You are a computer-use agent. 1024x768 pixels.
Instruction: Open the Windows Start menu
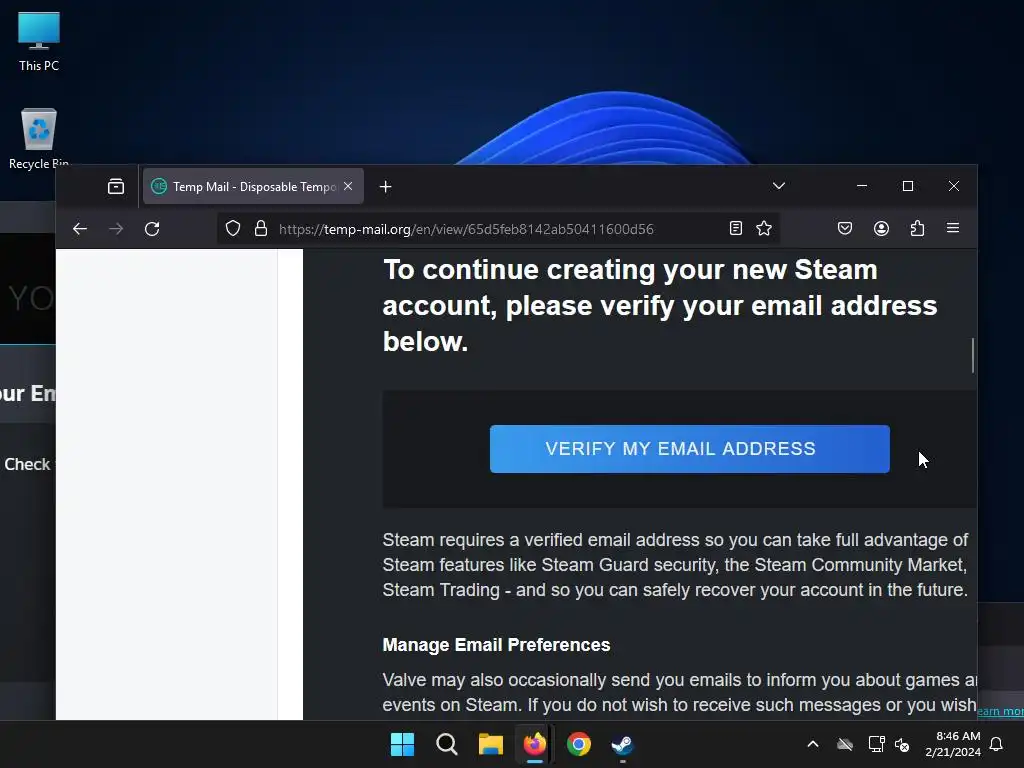click(x=402, y=744)
